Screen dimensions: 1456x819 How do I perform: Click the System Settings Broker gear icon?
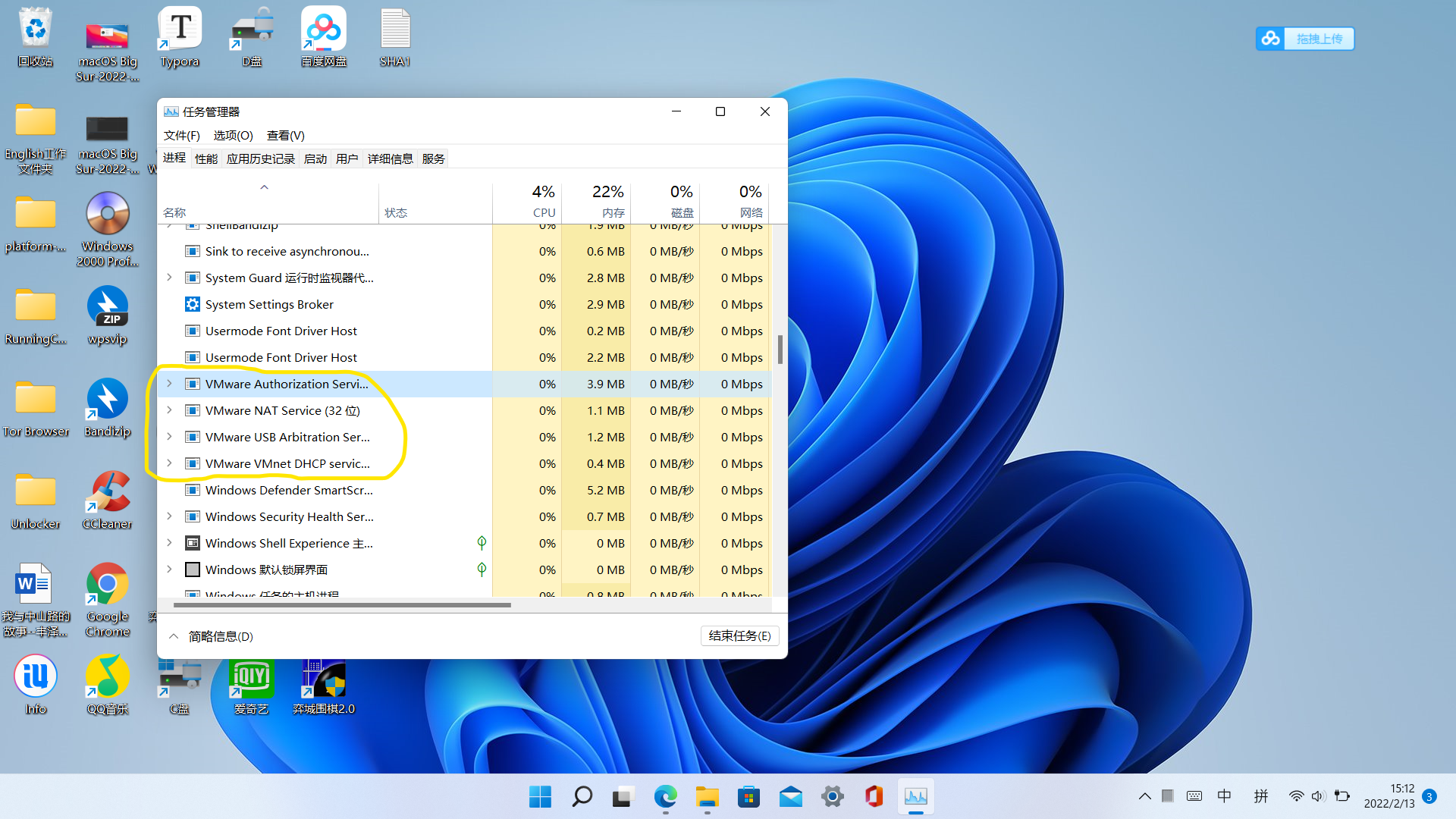(193, 304)
